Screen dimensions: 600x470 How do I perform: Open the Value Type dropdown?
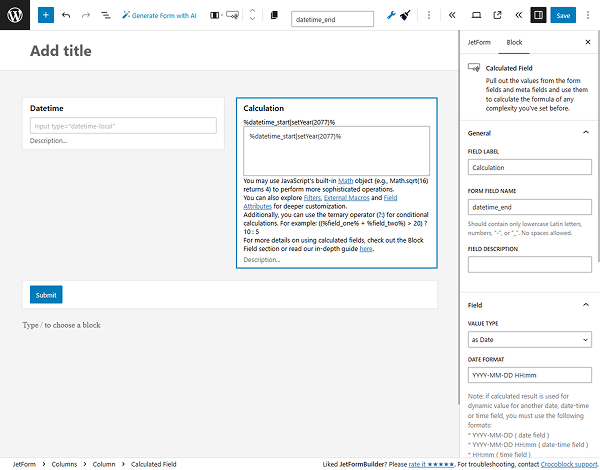tap(530, 341)
